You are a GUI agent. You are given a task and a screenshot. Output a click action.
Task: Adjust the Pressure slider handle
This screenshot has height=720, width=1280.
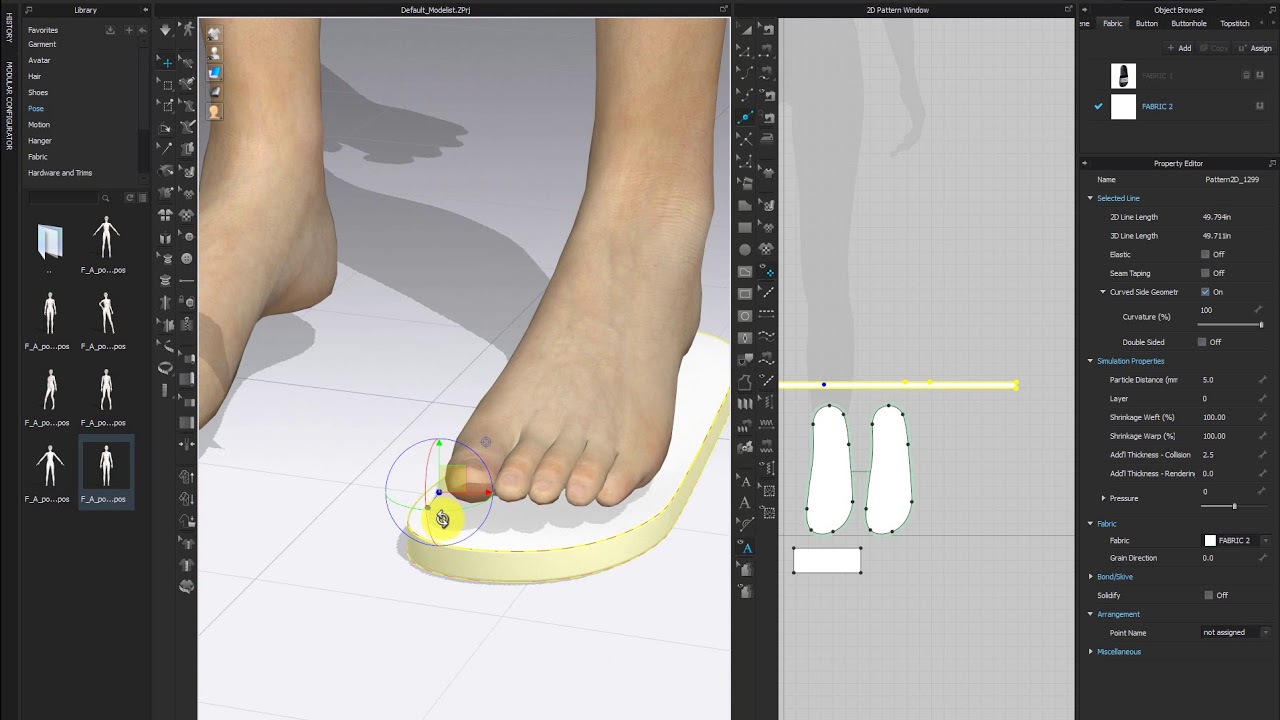coord(1234,506)
